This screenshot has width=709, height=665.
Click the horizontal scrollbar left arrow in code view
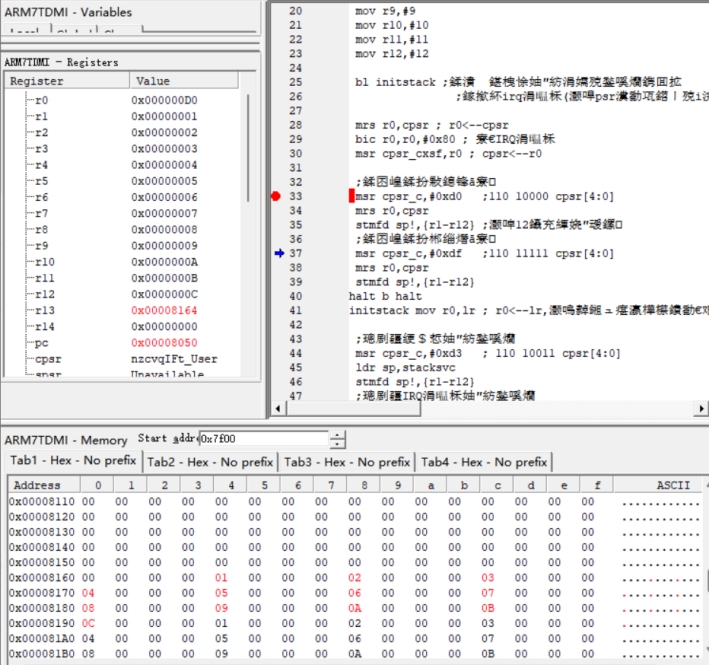tap(278, 409)
